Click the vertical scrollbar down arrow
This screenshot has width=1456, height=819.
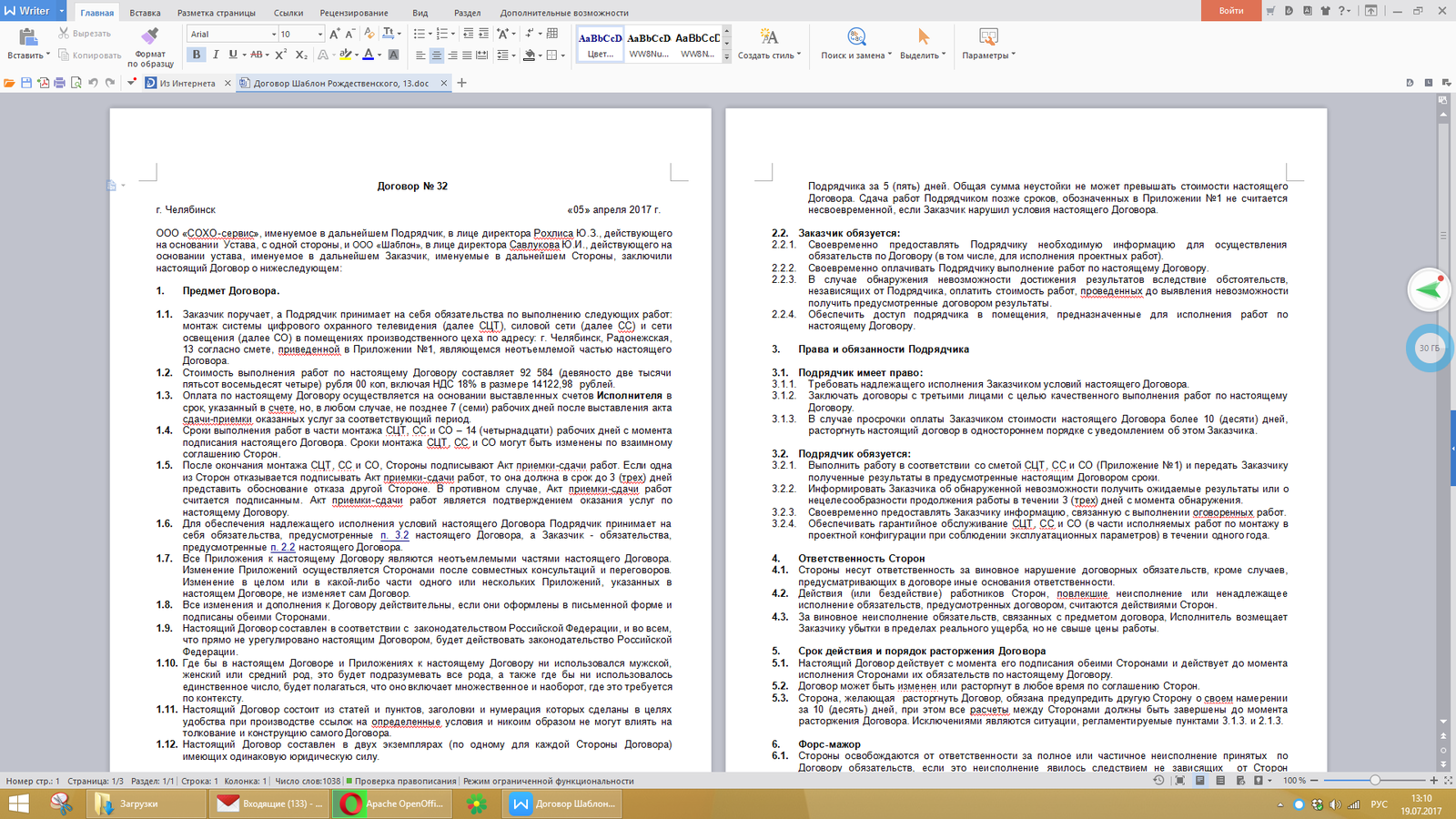click(1443, 722)
